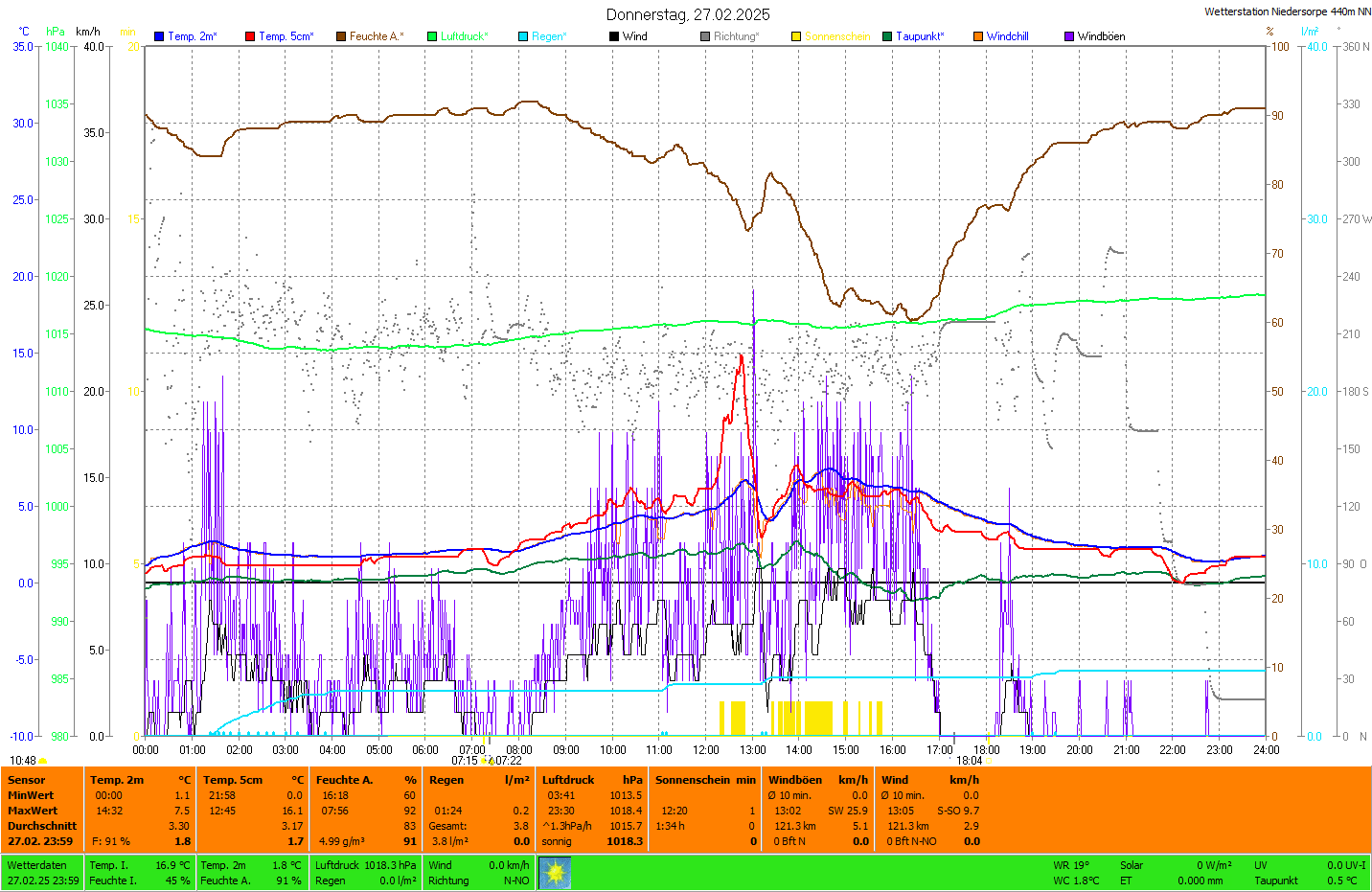Click the yellow Sonnenschein legend square
Screen dimensions: 1372x892
point(796,36)
